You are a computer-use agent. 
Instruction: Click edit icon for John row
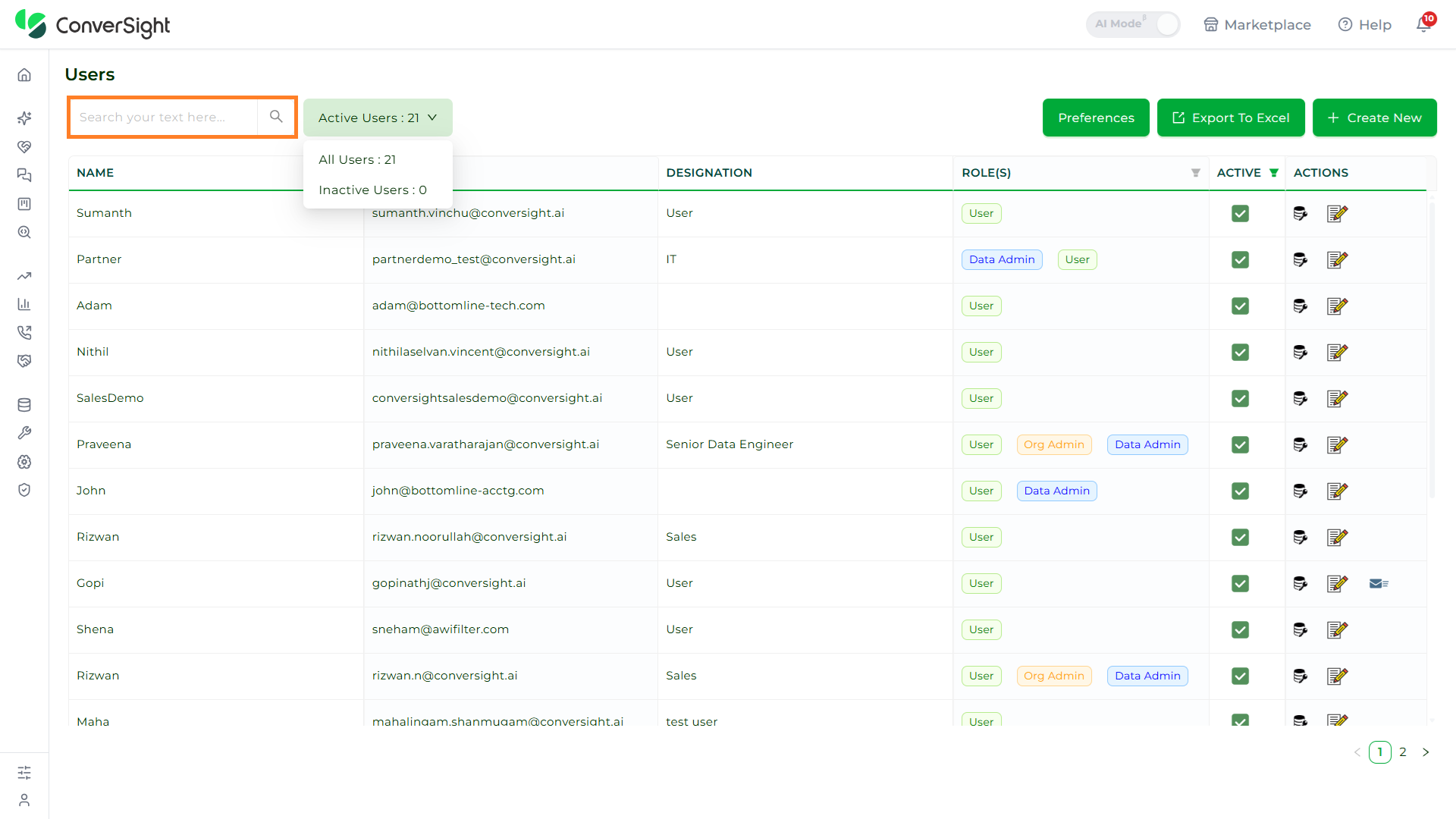[1337, 491]
